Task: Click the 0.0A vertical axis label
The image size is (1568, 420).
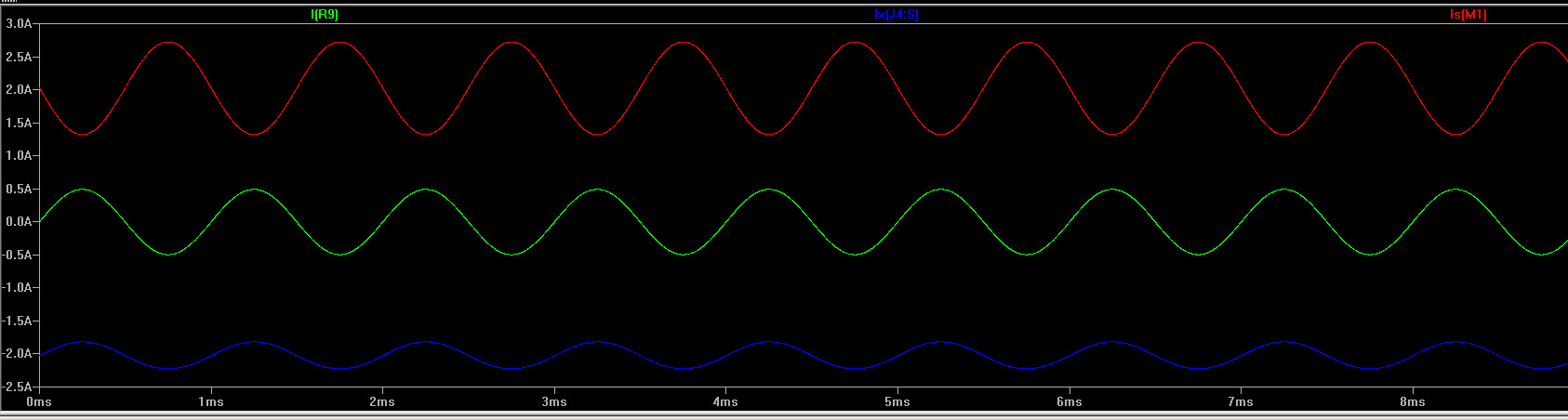Action: [19, 221]
